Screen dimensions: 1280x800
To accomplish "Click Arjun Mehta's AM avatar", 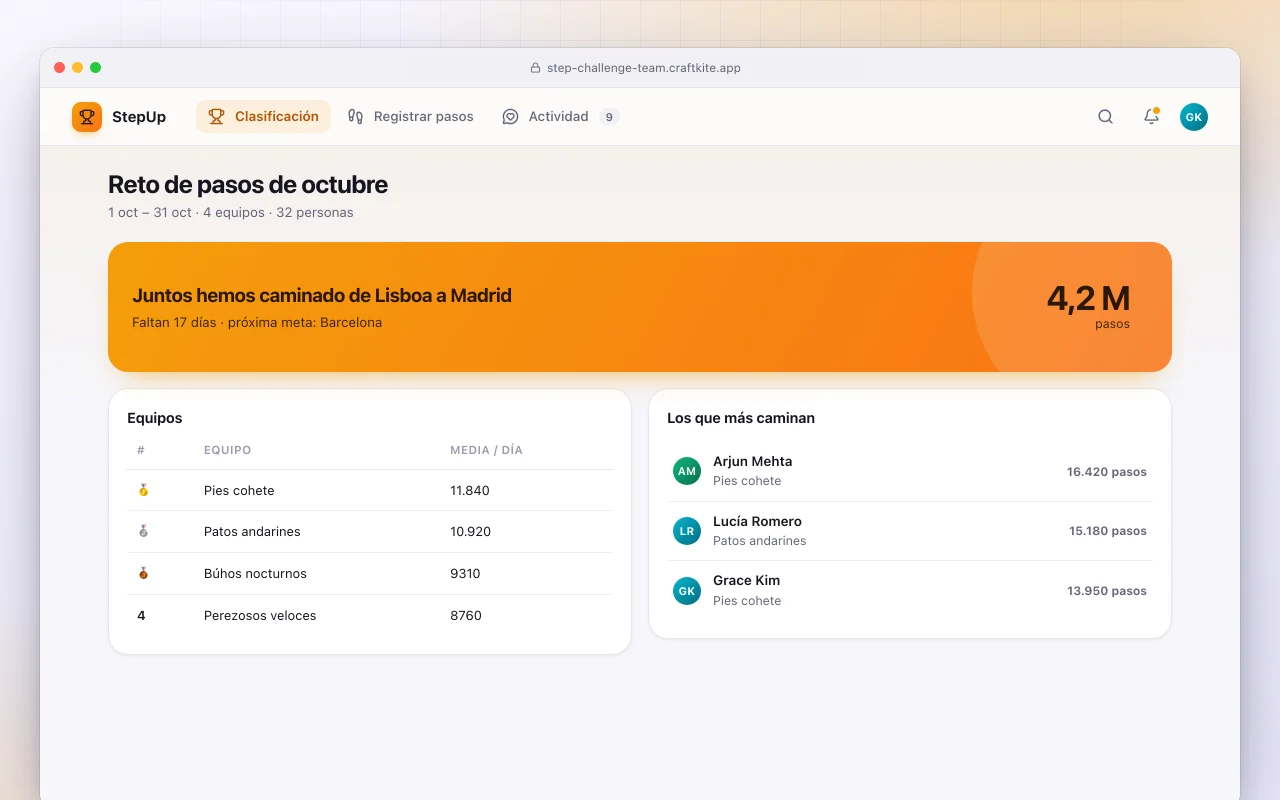I will tap(687, 471).
